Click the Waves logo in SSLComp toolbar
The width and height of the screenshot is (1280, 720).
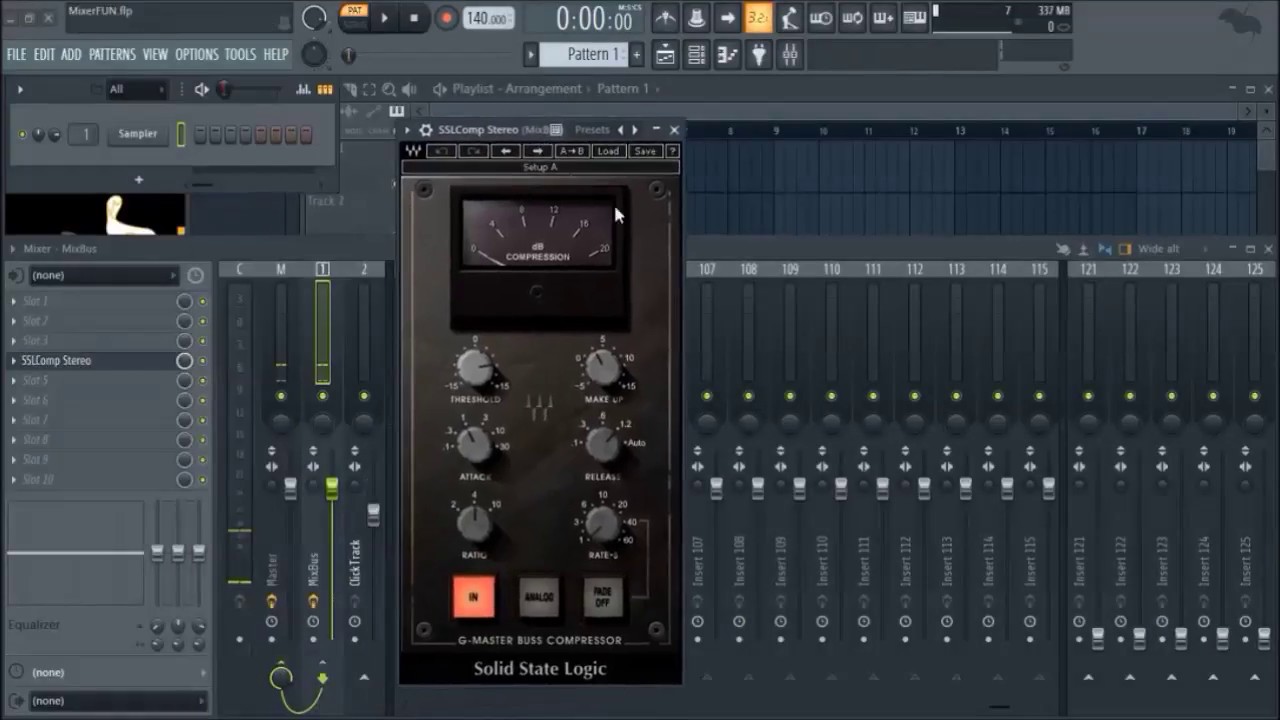(413, 151)
